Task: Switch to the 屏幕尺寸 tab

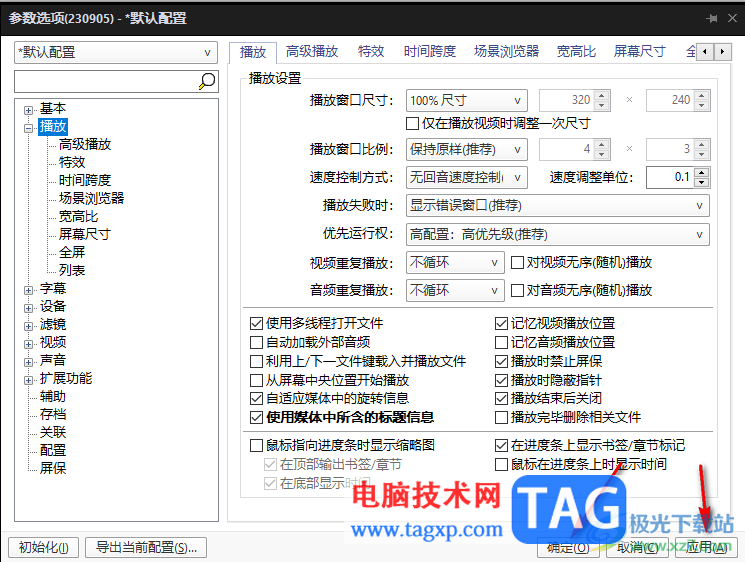Action: (640, 51)
